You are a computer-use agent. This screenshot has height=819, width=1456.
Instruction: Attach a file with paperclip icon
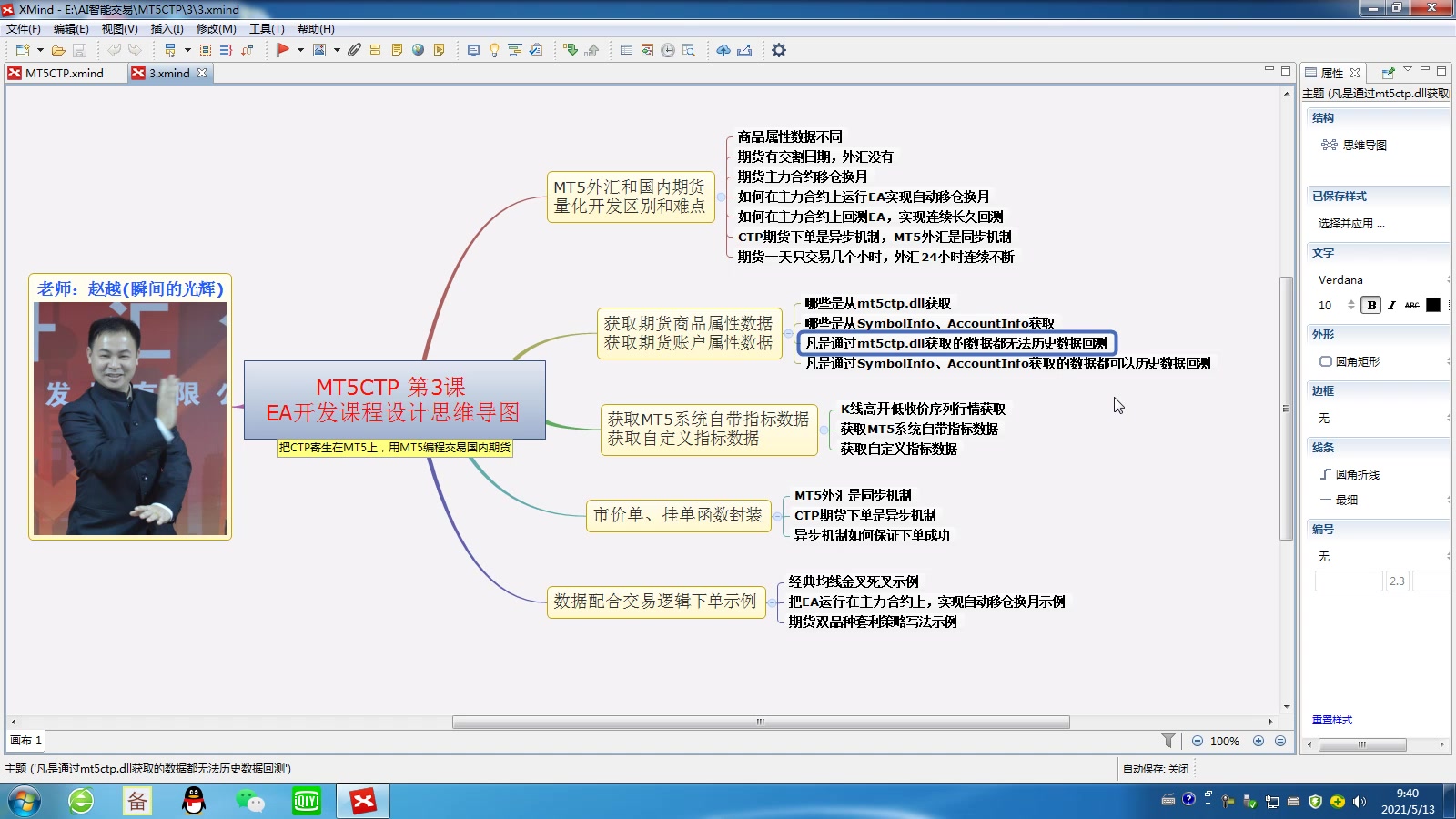(354, 50)
